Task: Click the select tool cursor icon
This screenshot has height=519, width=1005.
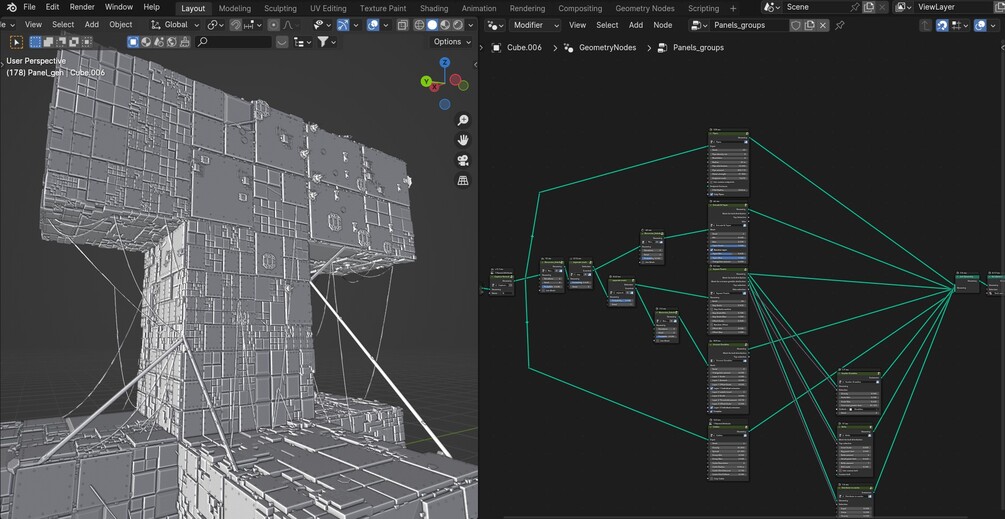Action: [x=16, y=42]
